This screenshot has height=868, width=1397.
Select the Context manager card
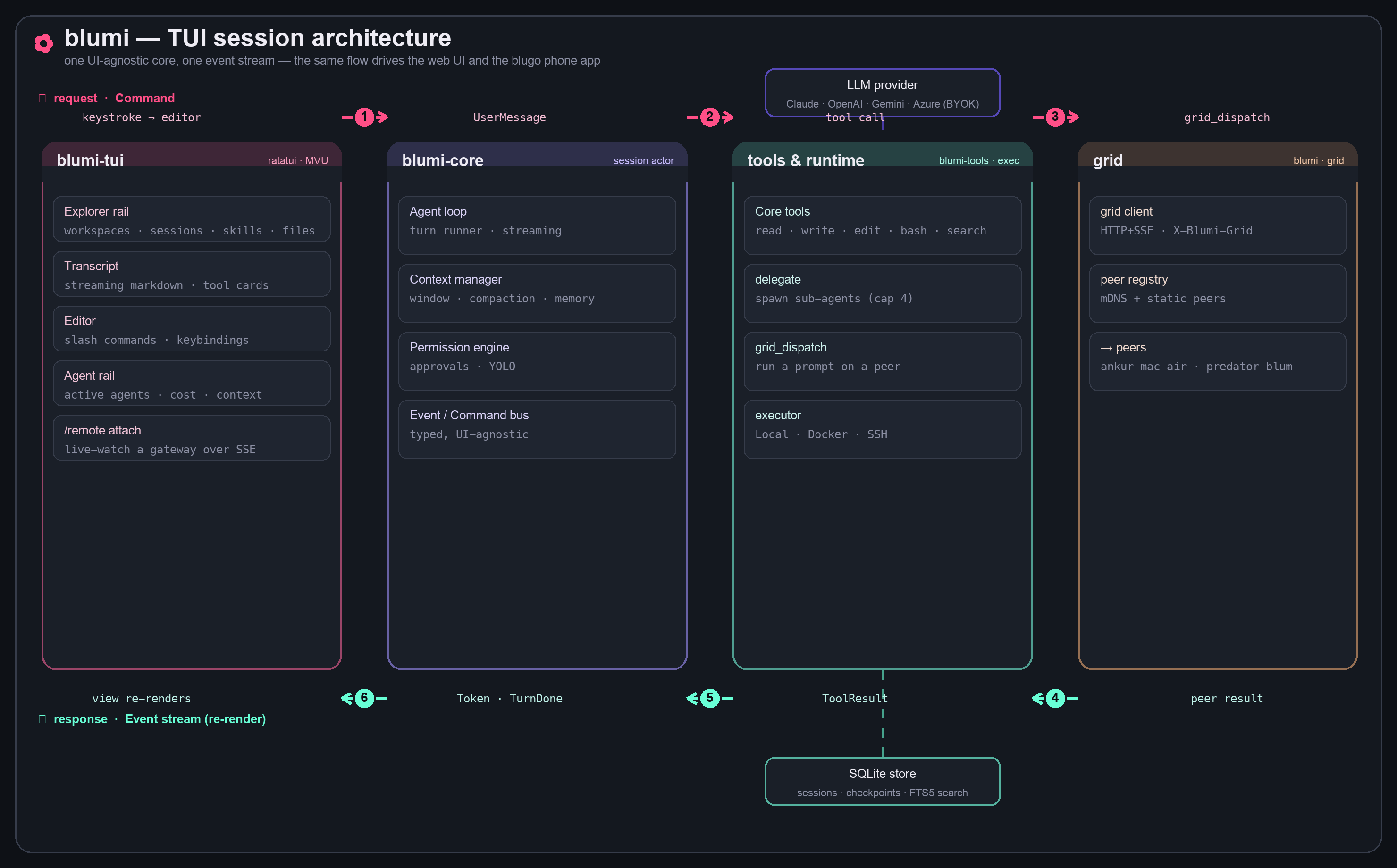[537, 293]
